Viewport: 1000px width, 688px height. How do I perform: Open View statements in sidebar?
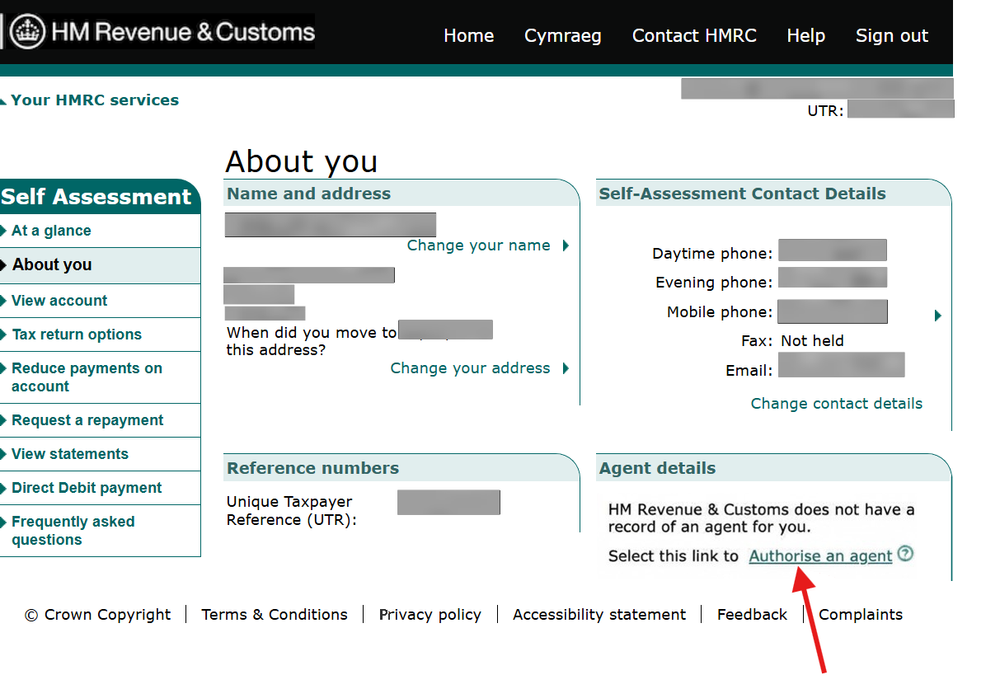click(70, 454)
